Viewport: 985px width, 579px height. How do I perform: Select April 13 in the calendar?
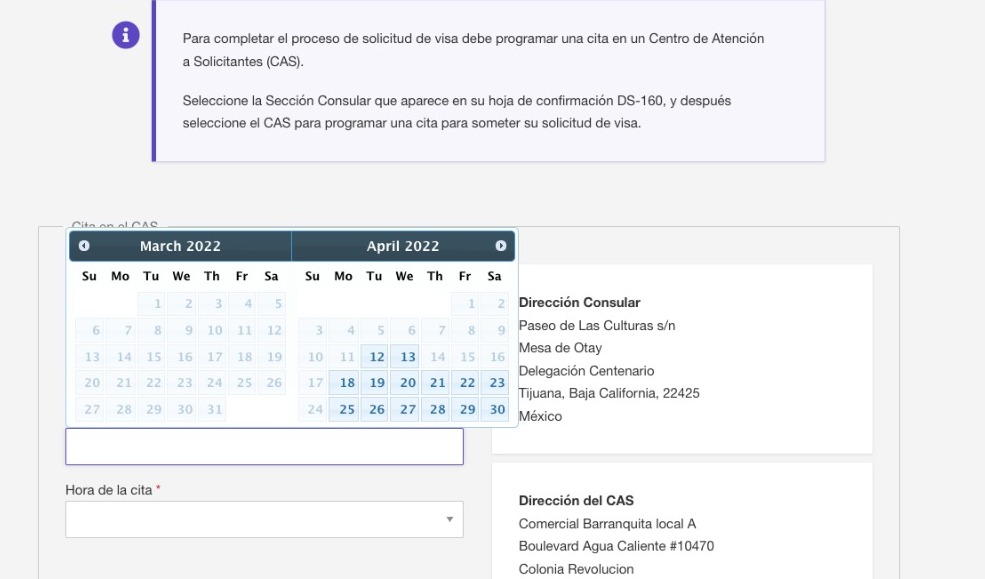(x=406, y=357)
